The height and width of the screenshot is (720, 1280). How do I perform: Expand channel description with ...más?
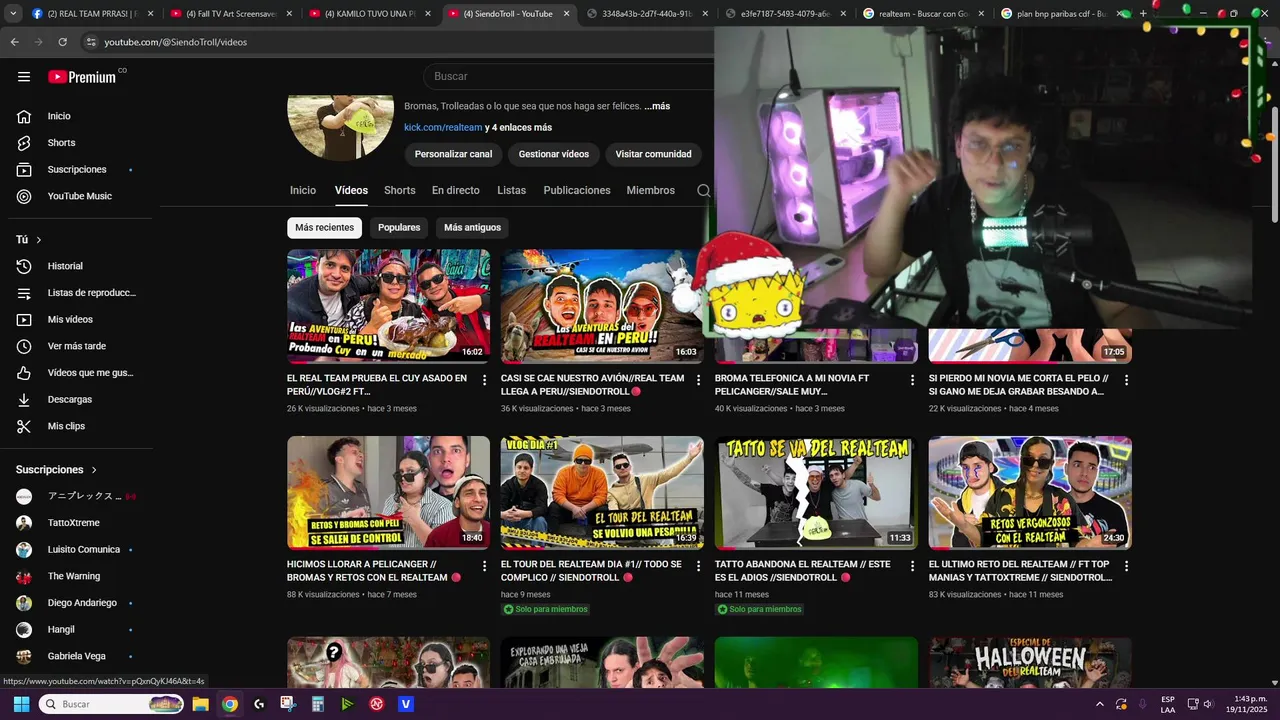[657, 106]
